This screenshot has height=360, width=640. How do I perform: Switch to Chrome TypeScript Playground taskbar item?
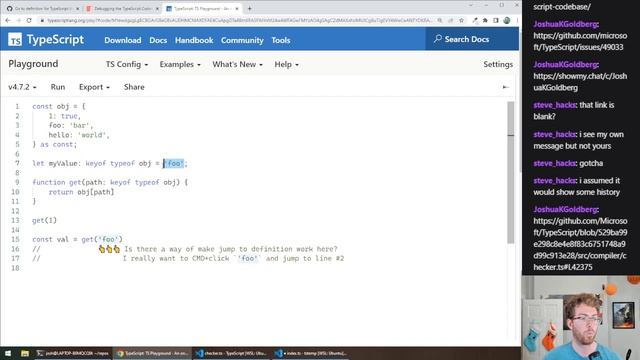152,353
